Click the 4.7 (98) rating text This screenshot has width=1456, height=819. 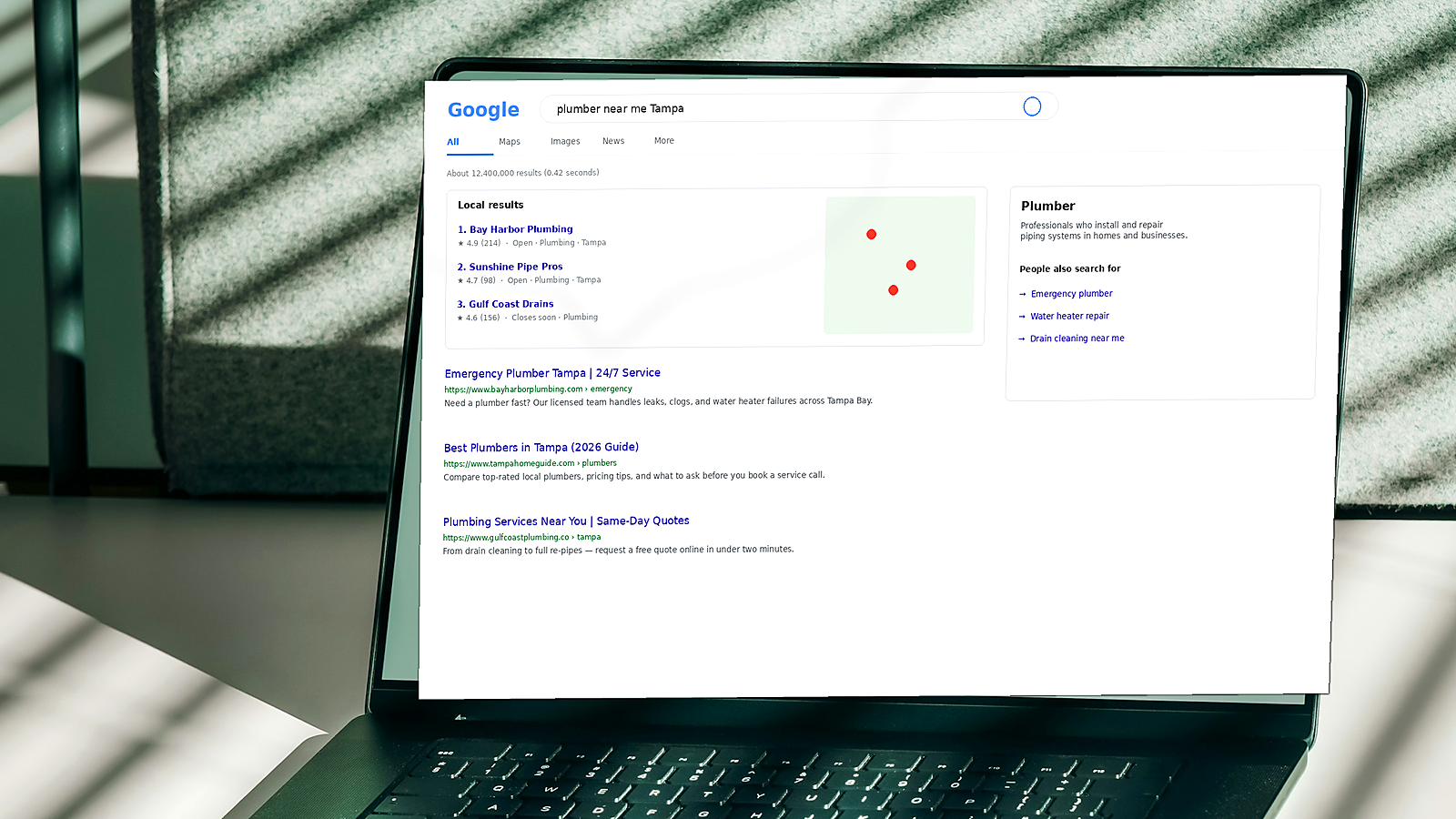(476, 280)
